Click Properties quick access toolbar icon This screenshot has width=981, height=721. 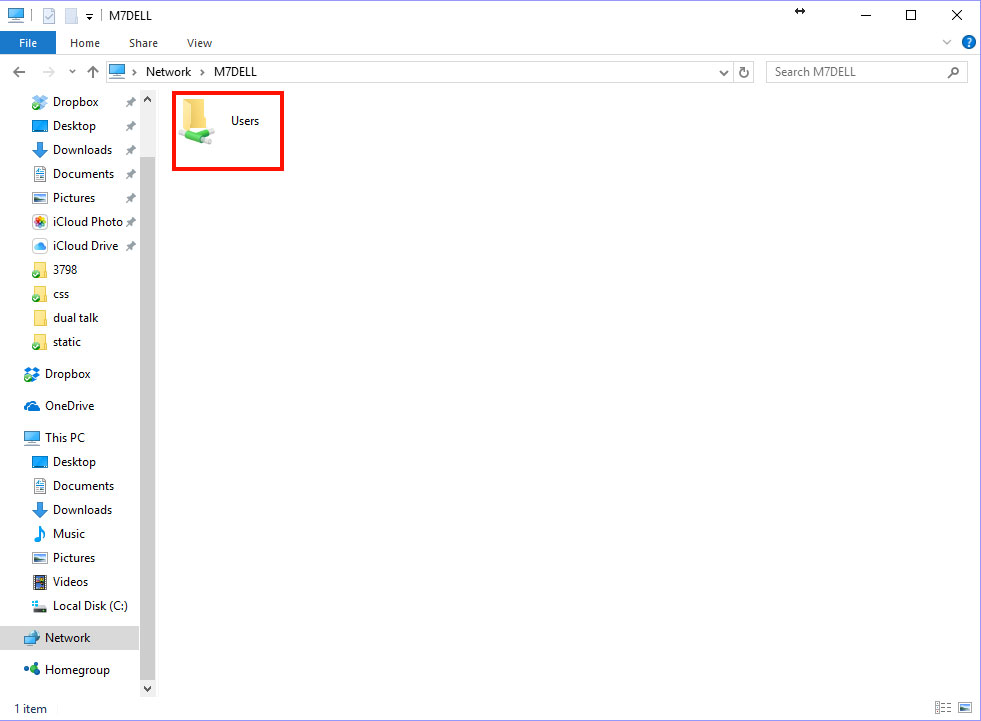tap(49, 16)
